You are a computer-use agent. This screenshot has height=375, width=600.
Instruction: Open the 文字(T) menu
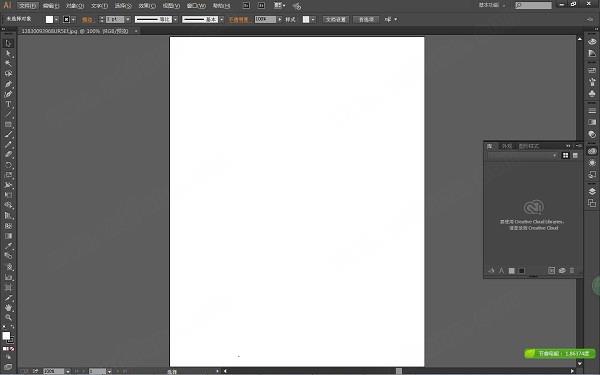[99, 6]
